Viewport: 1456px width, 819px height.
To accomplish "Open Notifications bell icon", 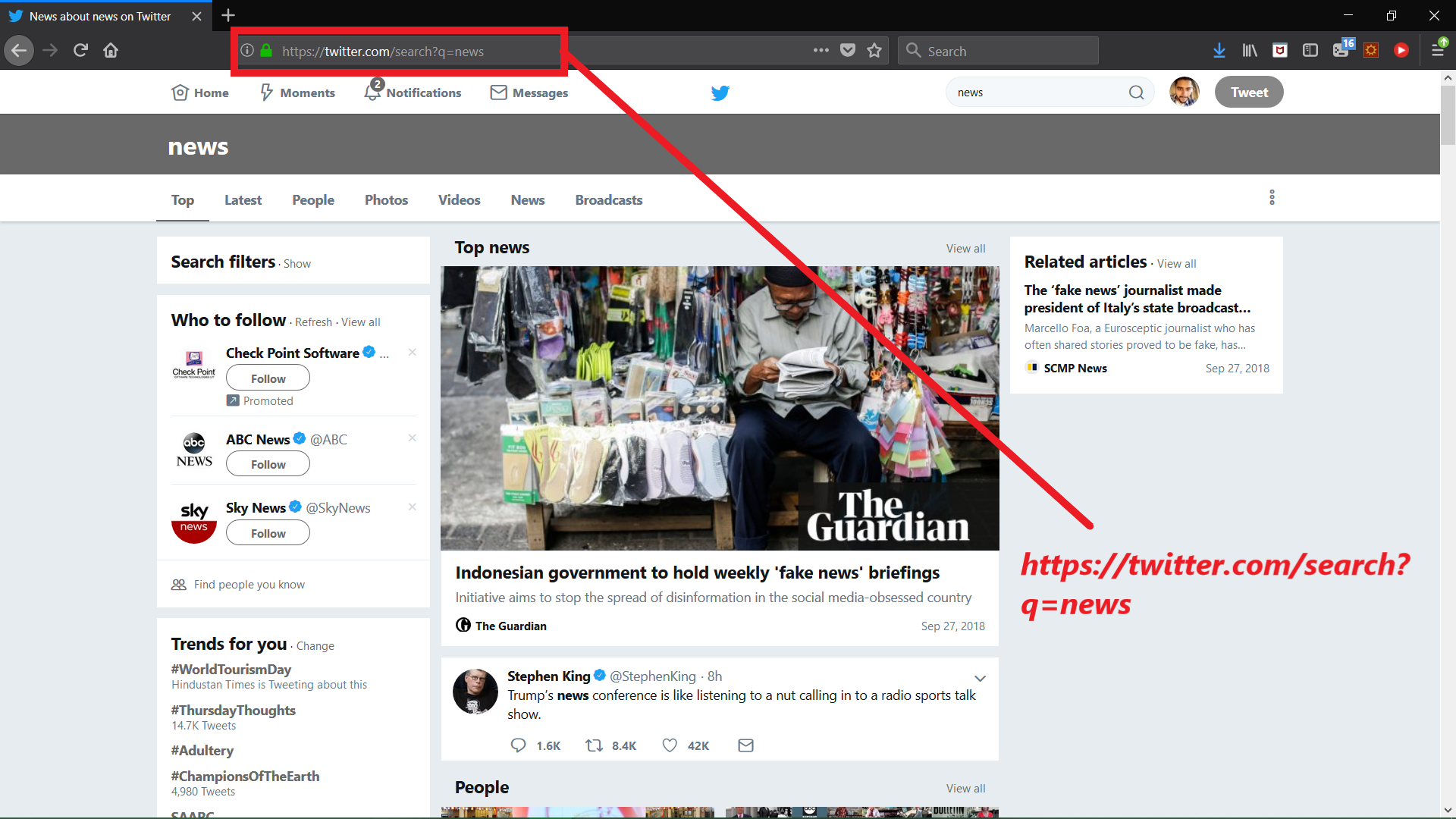I will [372, 92].
